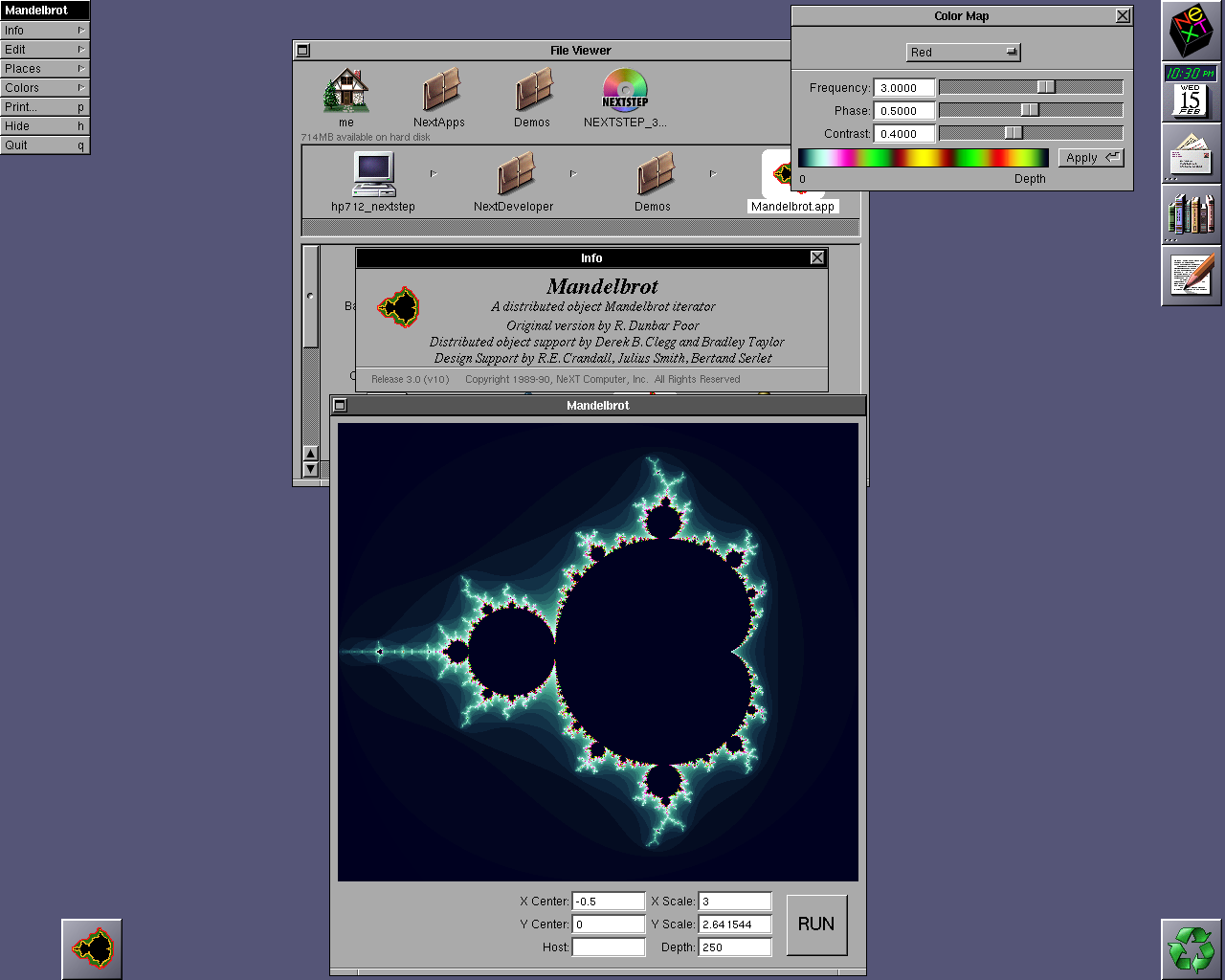This screenshot has width=1225, height=980.
Task: Select the Demos folder in path browser
Action: (654, 175)
